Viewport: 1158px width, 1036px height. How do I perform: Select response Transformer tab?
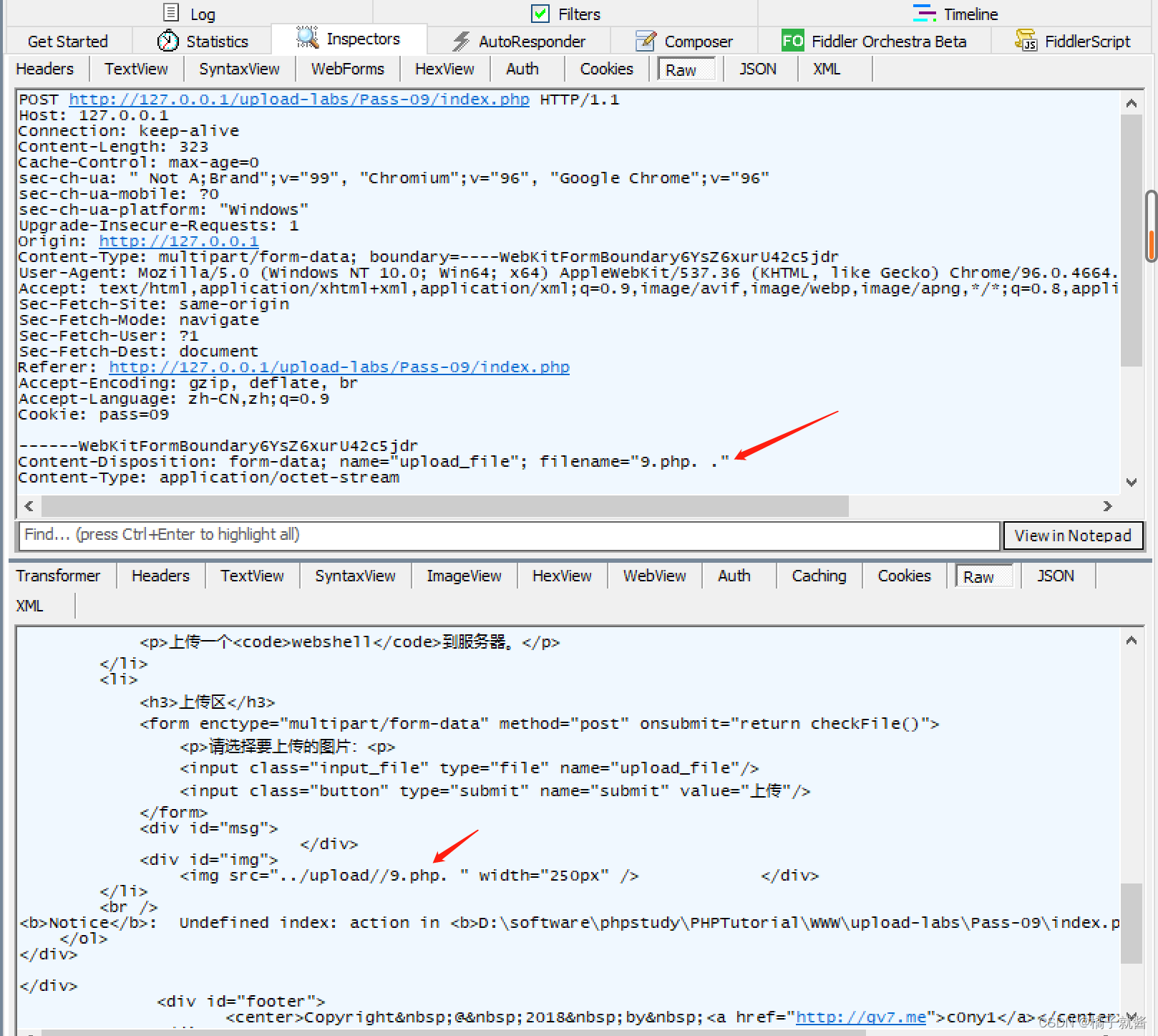pyautogui.click(x=59, y=576)
